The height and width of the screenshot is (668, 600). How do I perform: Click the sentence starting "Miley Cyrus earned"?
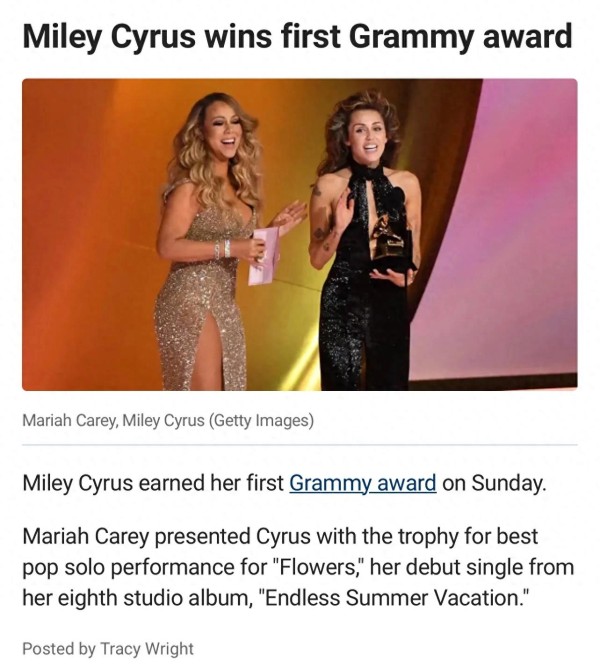[284, 483]
